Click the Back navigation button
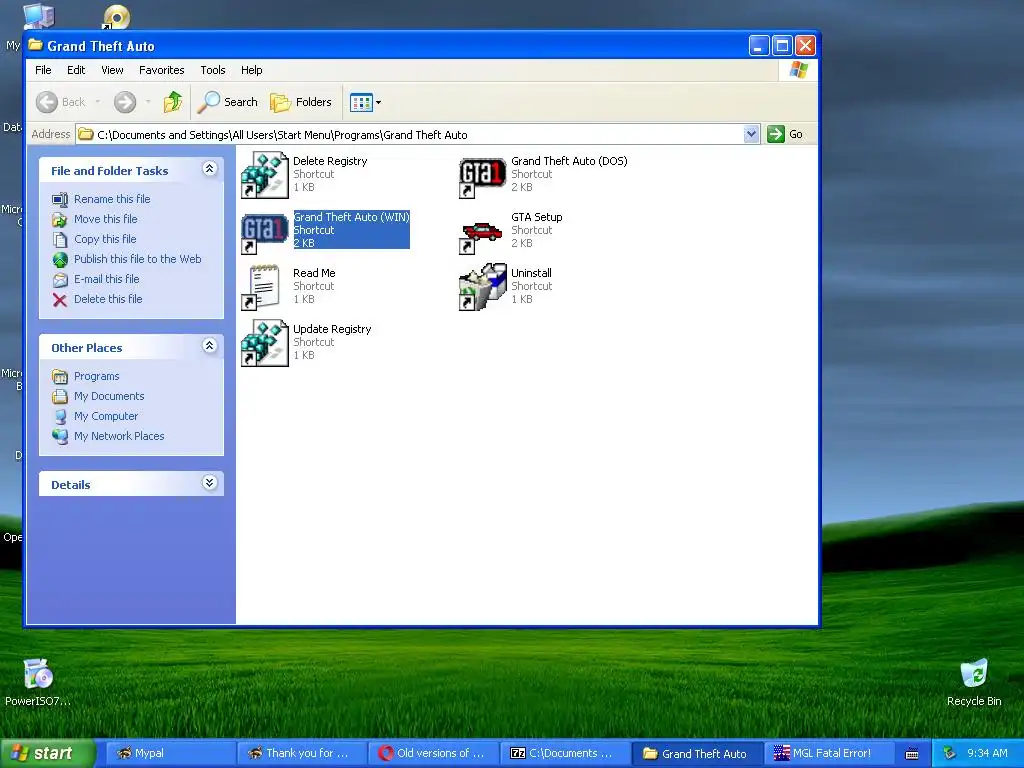1024x768 pixels. click(61, 102)
